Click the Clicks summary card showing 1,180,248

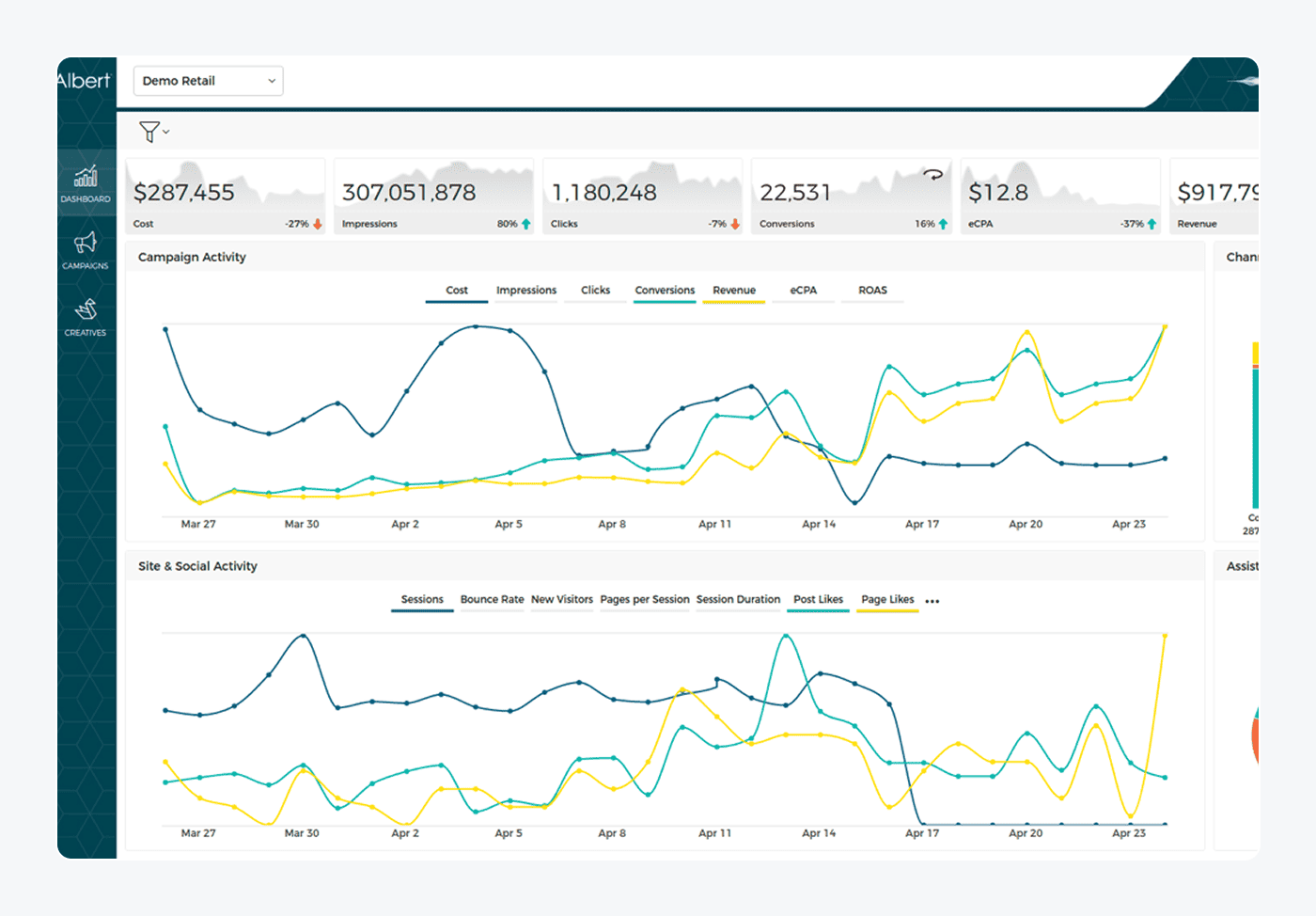(x=643, y=197)
